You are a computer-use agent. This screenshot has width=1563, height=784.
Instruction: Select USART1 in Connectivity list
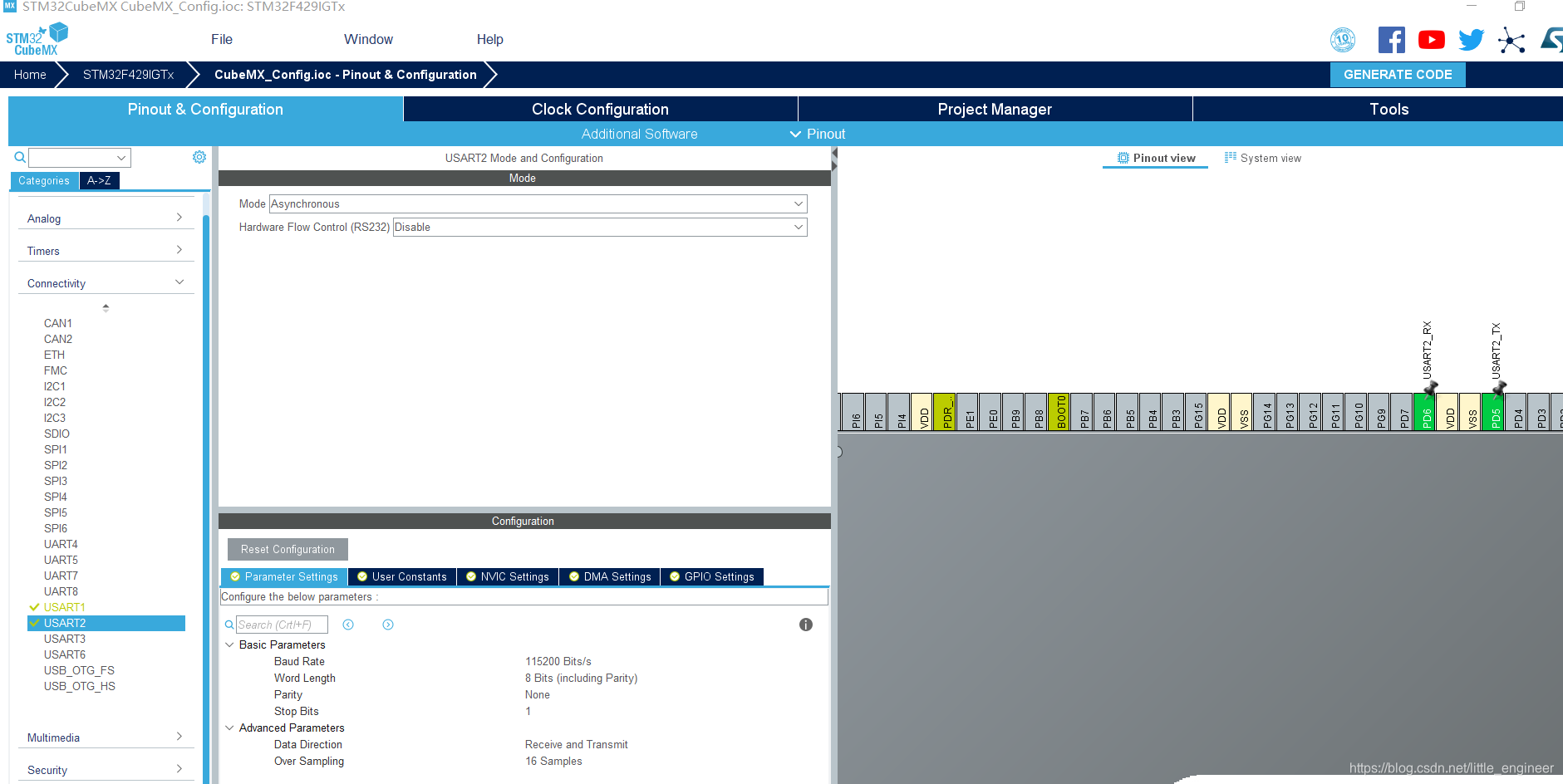tap(65, 607)
